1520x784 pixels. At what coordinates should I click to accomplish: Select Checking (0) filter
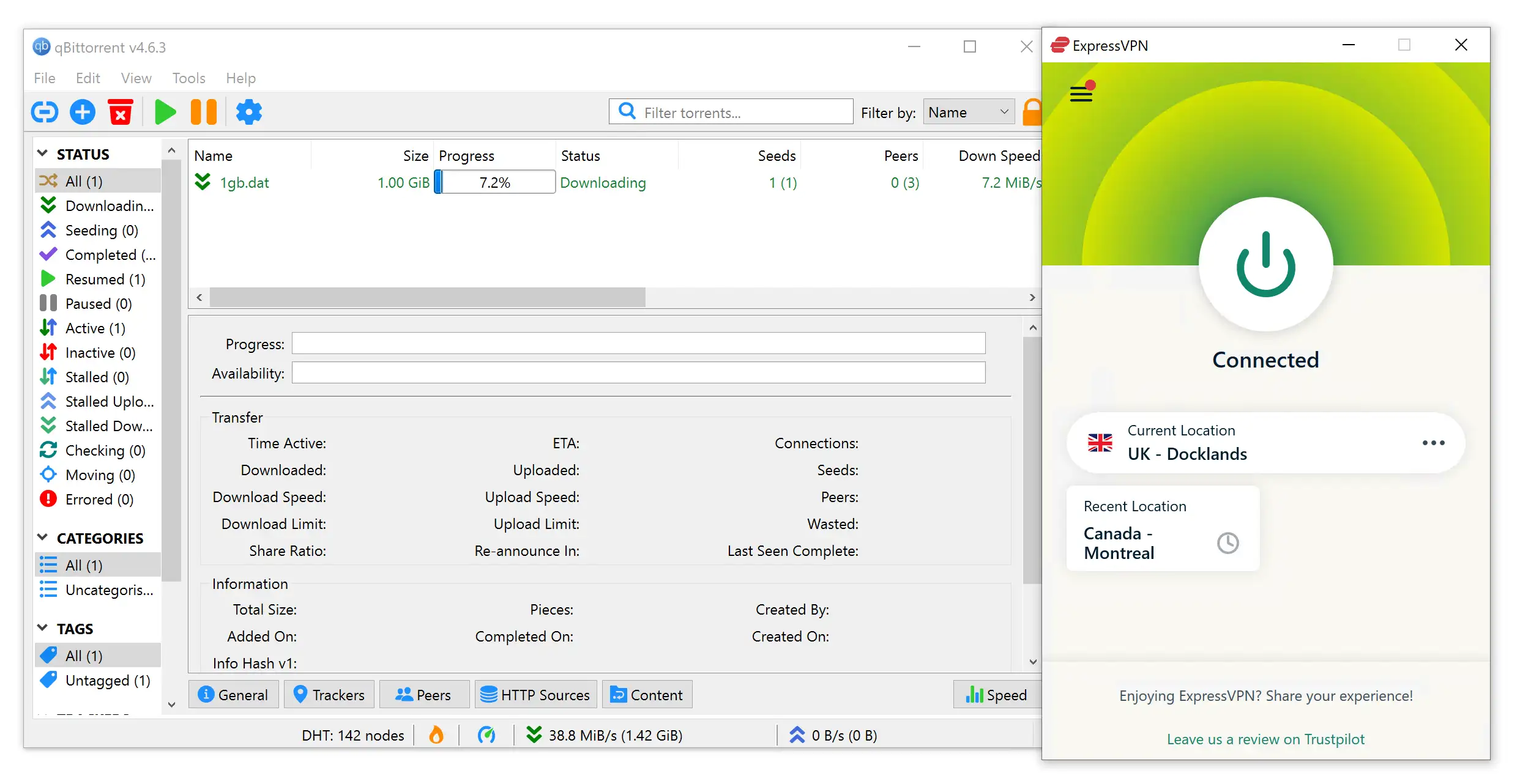[x=98, y=450]
